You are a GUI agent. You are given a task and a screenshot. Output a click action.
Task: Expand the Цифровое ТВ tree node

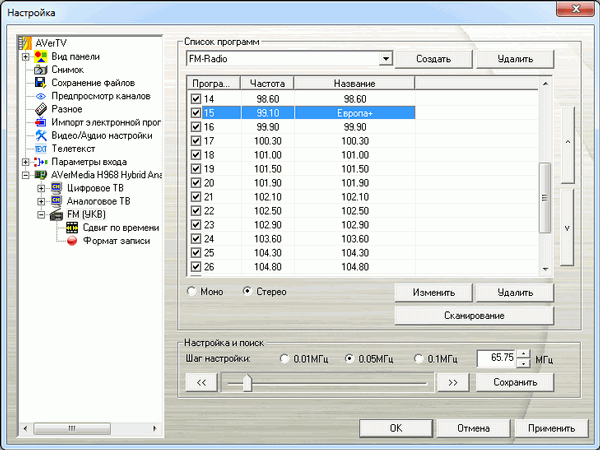tap(41, 188)
